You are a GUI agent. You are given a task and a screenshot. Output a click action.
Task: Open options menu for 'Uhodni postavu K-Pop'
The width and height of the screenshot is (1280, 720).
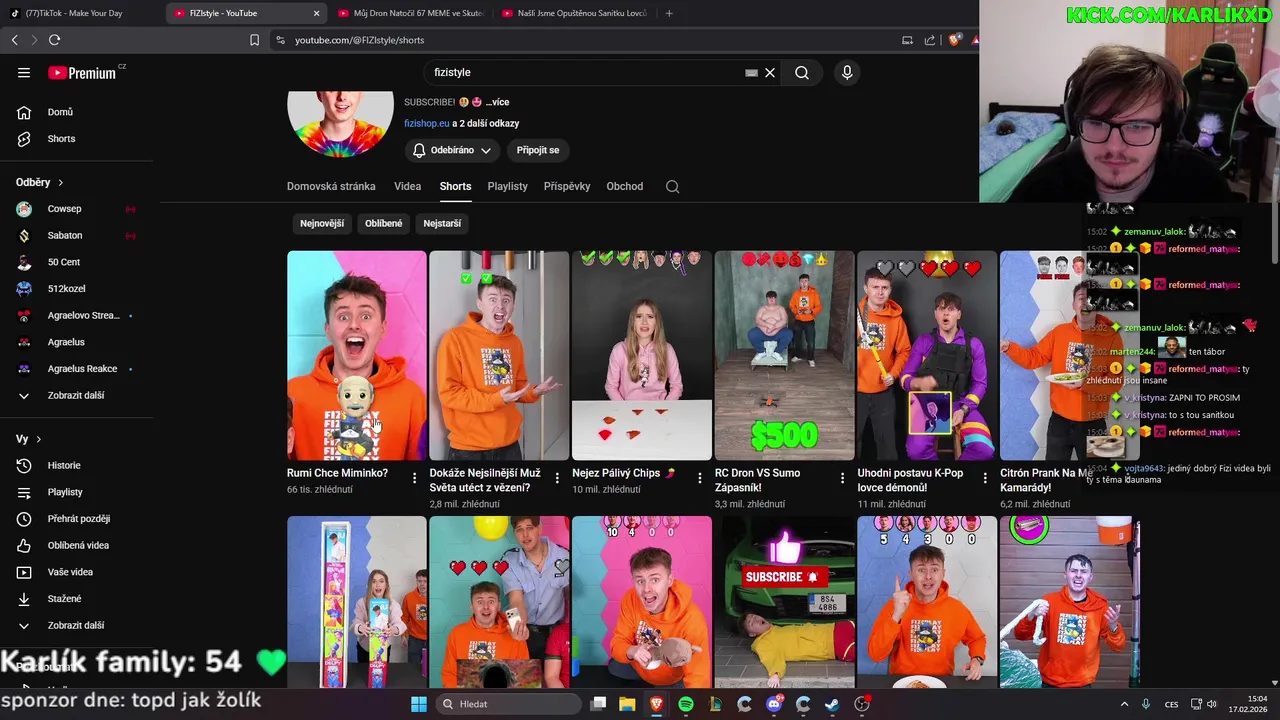pyautogui.click(x=985, y=478)
